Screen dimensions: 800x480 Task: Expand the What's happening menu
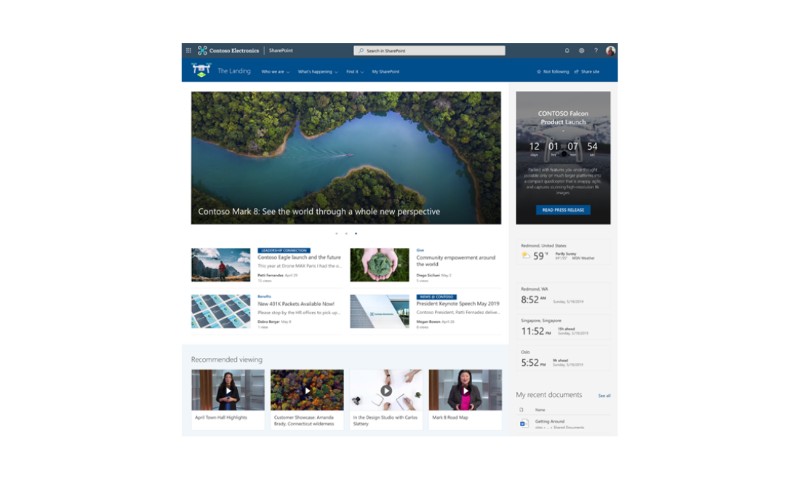[318, 72]
